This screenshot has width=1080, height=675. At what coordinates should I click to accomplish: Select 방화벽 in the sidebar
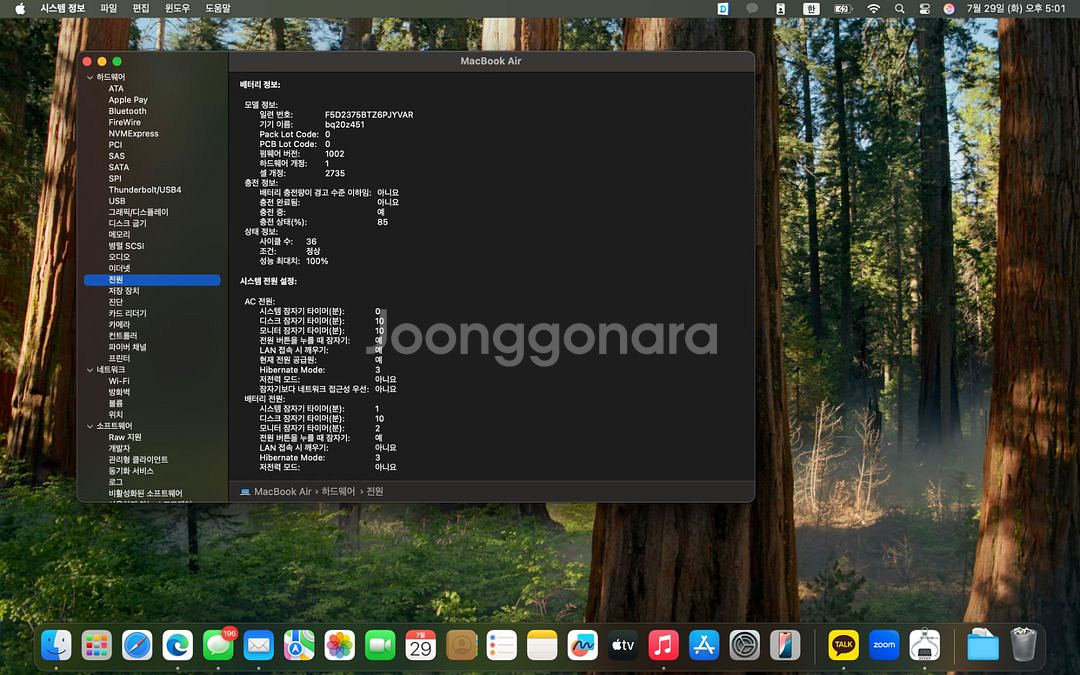(x=119, y=392)
